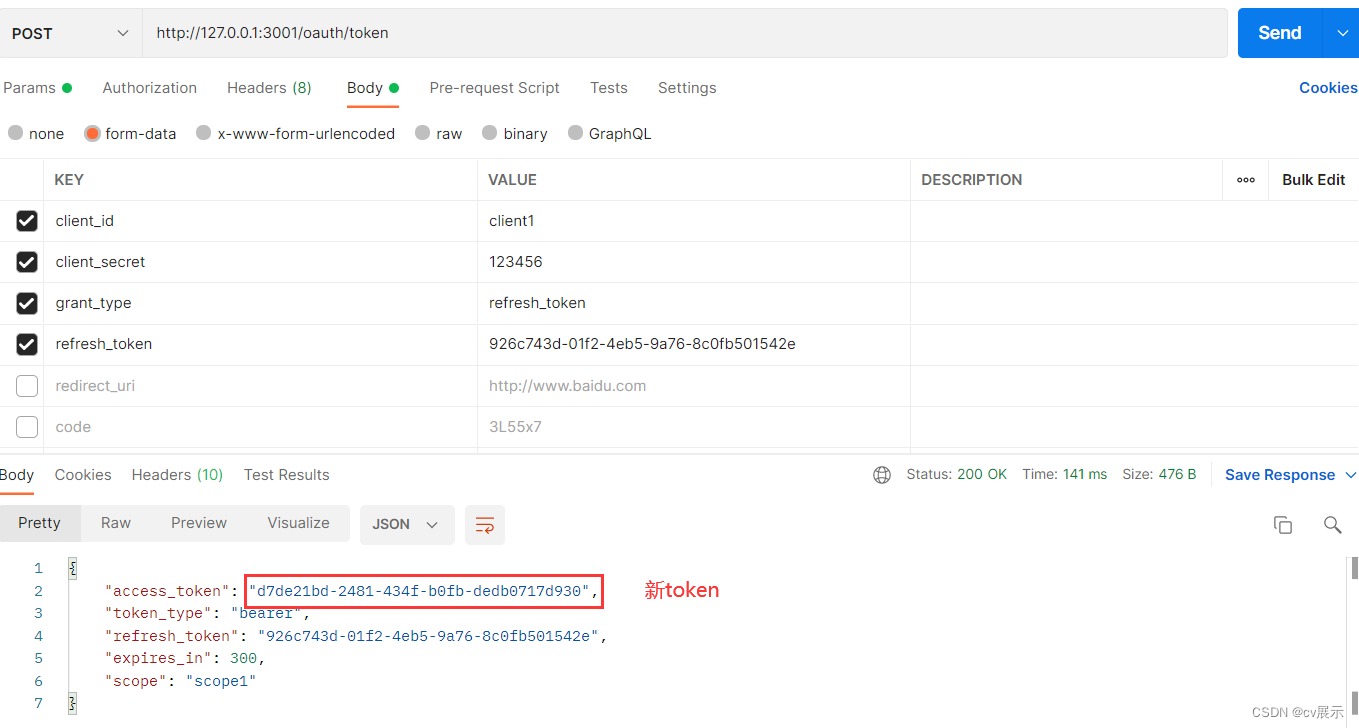The width and height of the screenshot is (1359, 728).
Task: Select the Pretty response view
Action: click(x=39, y=523)
